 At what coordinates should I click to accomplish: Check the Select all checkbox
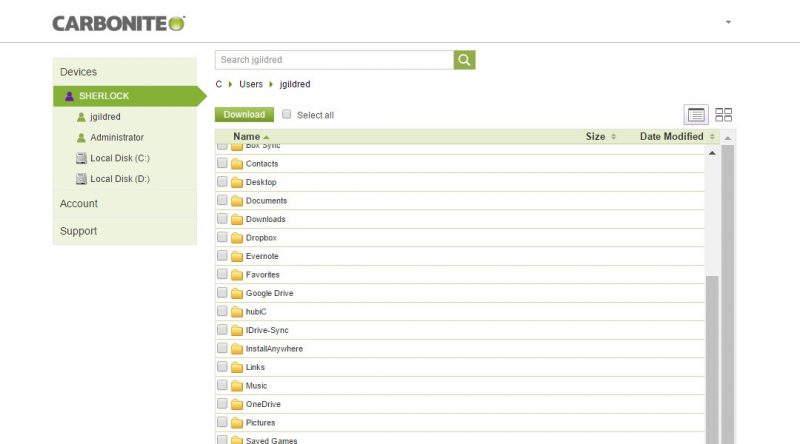click(x=287, y=114)
